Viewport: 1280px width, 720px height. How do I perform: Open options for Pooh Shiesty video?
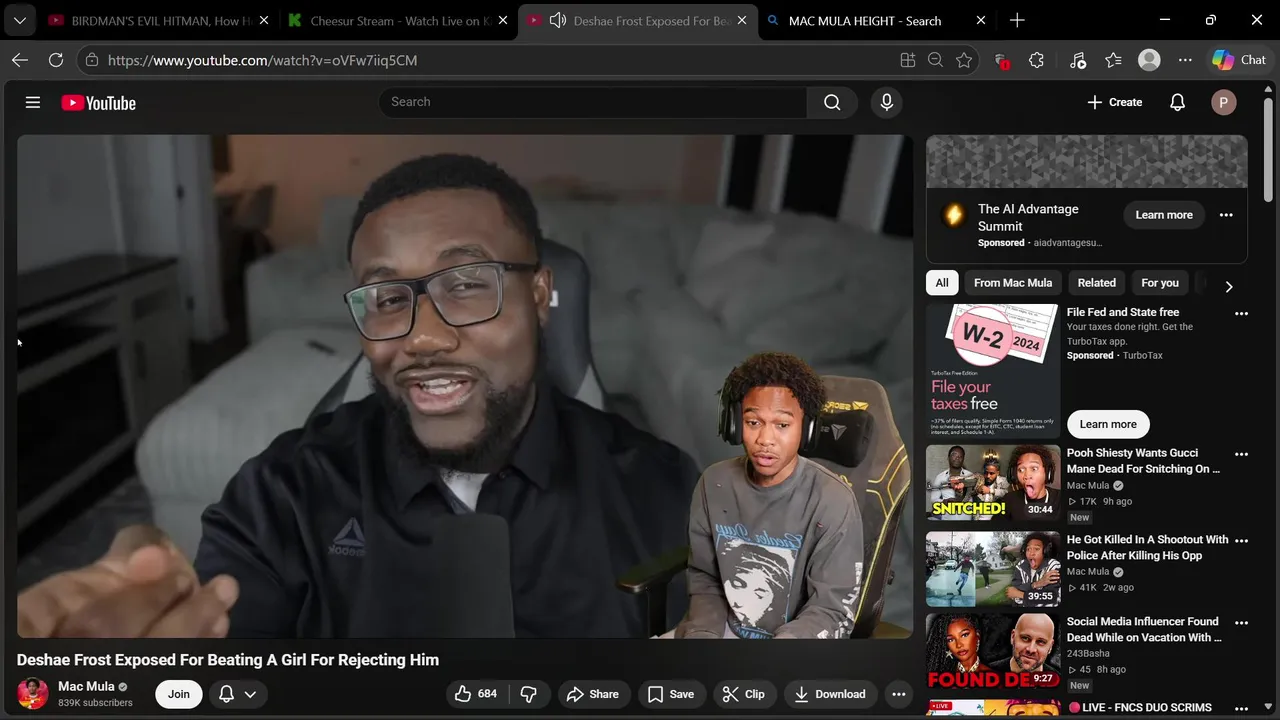click(1241, 454)
